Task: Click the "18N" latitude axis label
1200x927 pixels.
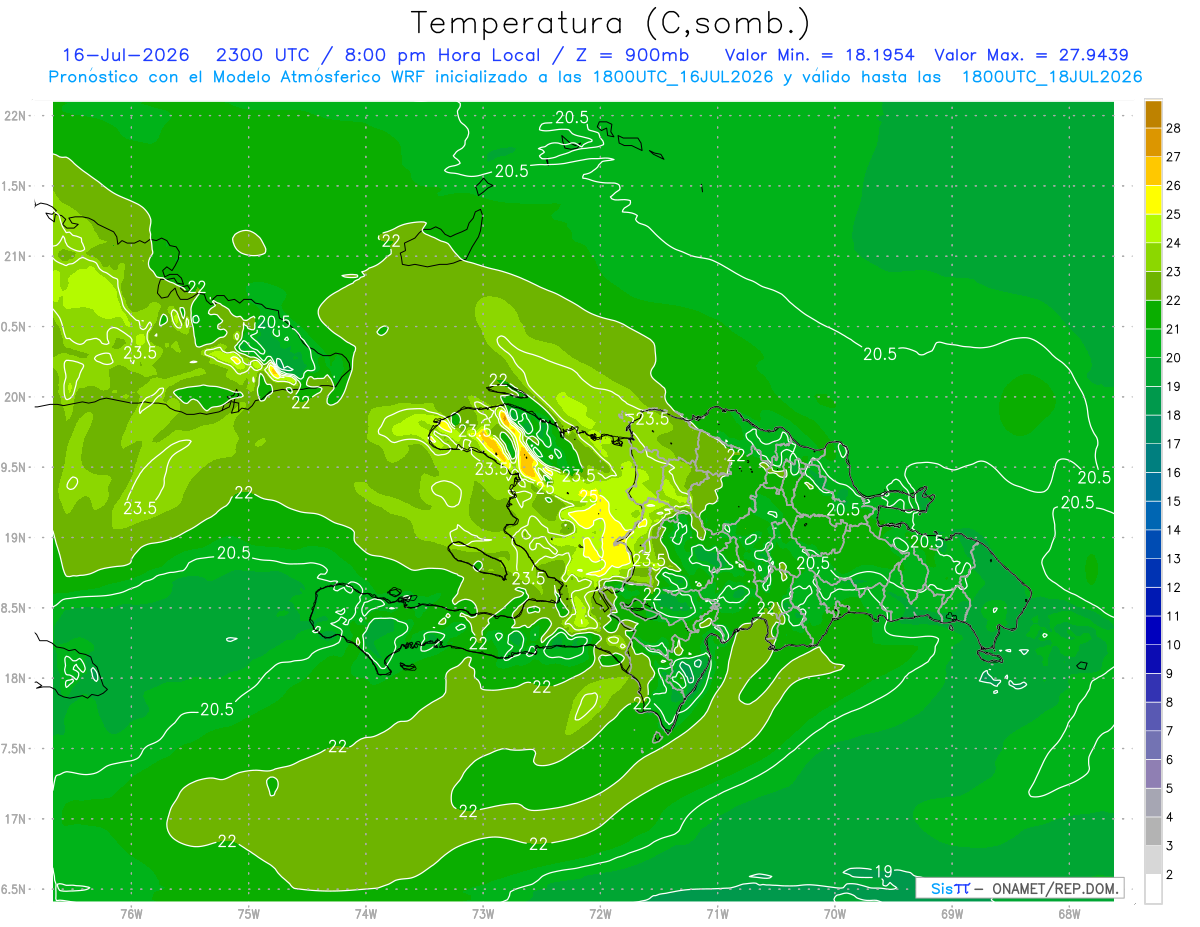Action: tap(17, 678)
